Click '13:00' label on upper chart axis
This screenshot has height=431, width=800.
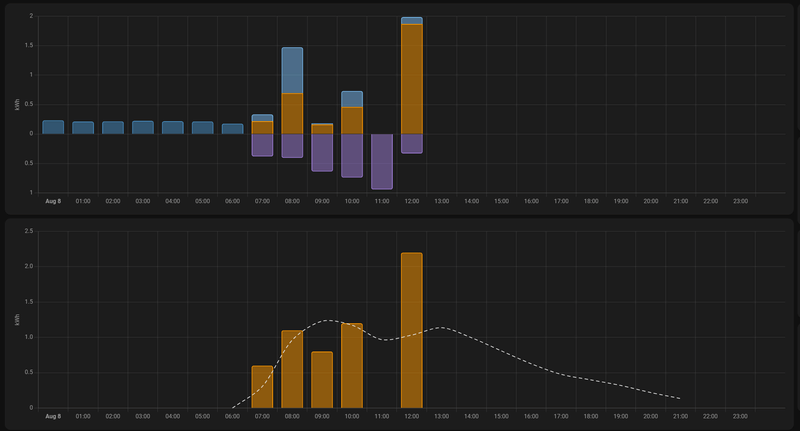[x=442, y=201]
